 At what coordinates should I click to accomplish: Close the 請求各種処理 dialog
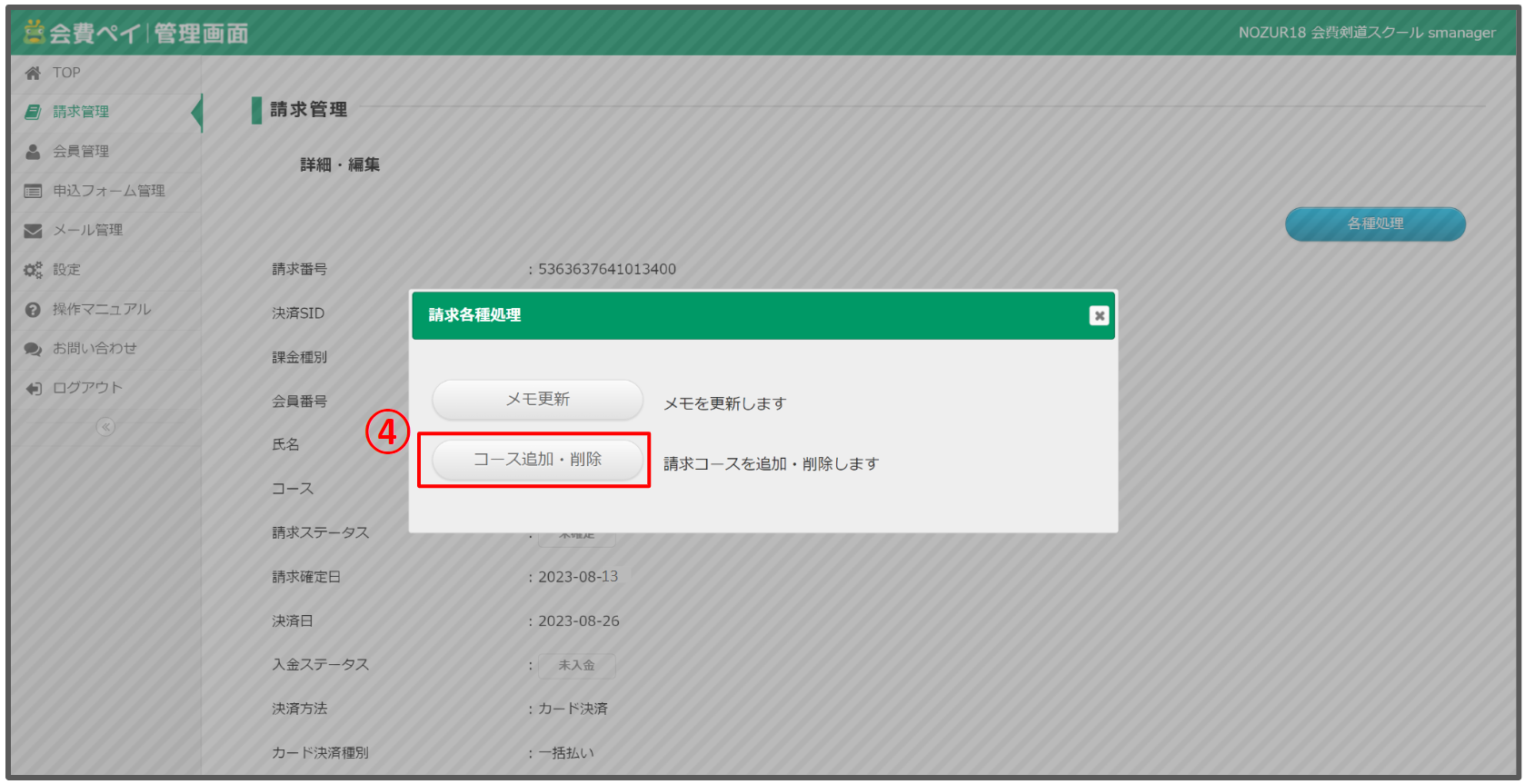click(1099, 315)
